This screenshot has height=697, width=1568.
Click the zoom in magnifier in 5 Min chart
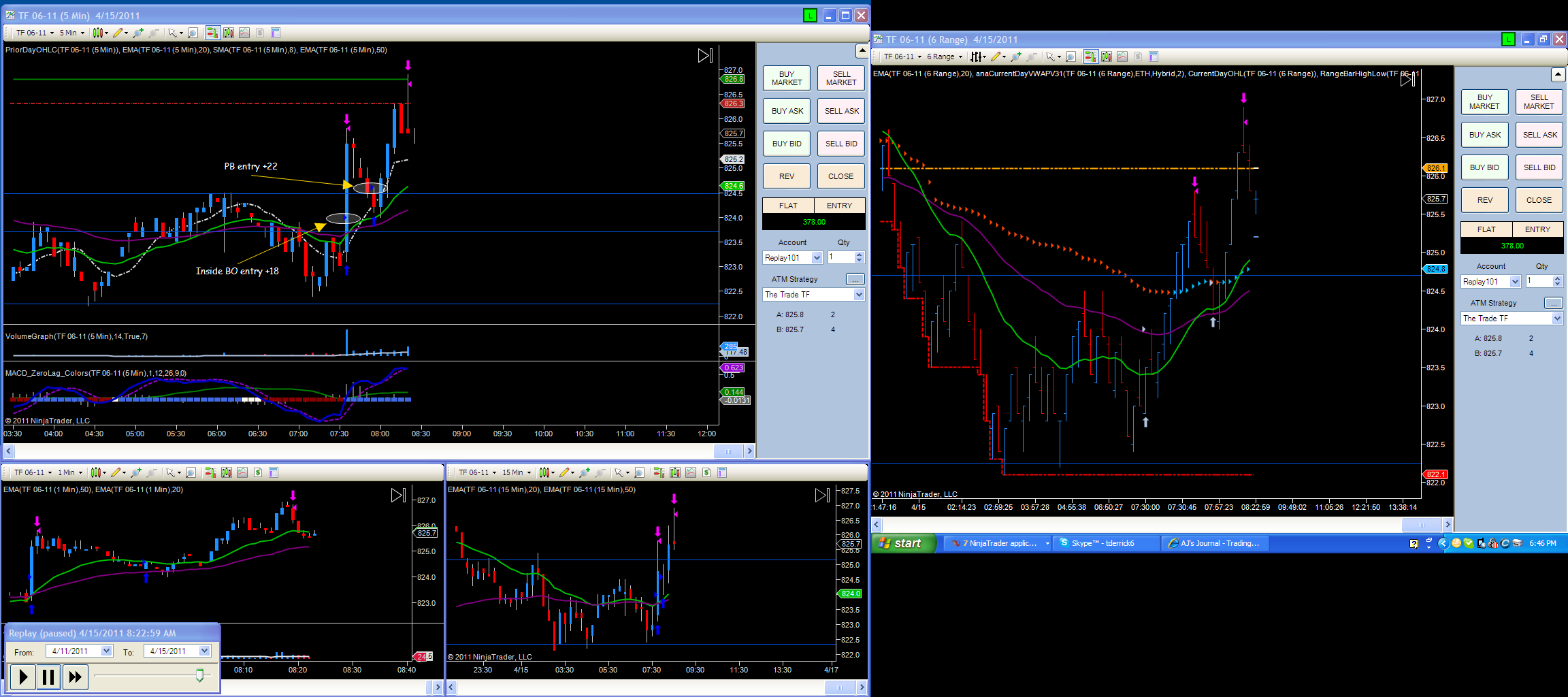[138, 33]
